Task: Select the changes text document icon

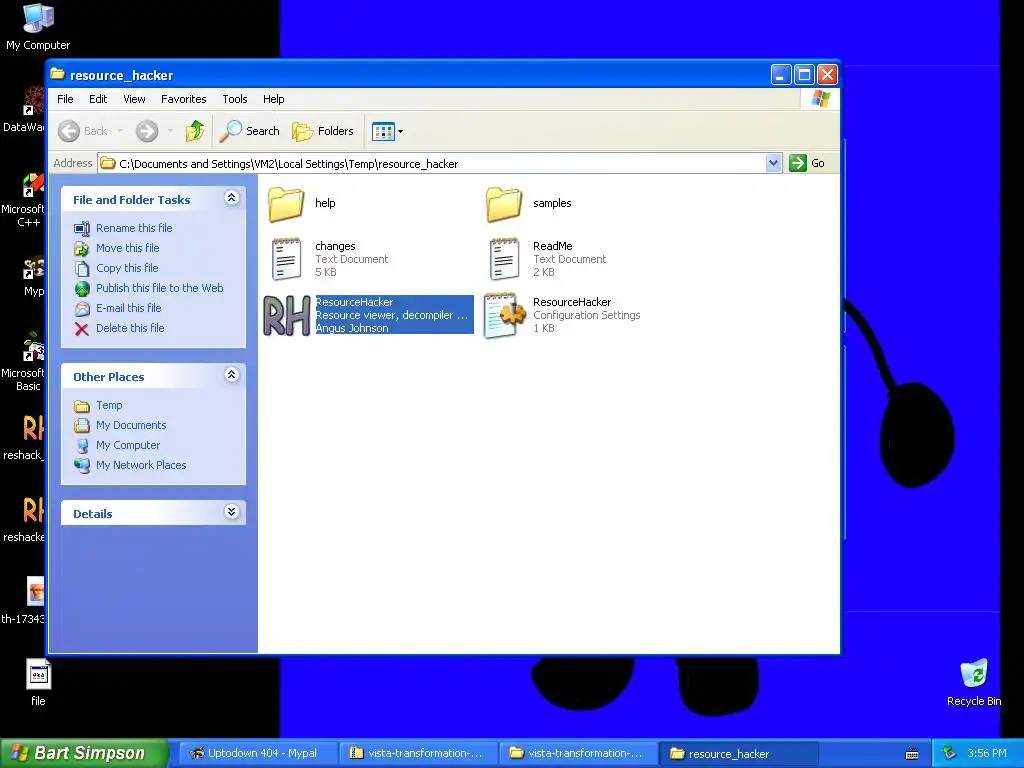Action: click(x=287, y=259)
